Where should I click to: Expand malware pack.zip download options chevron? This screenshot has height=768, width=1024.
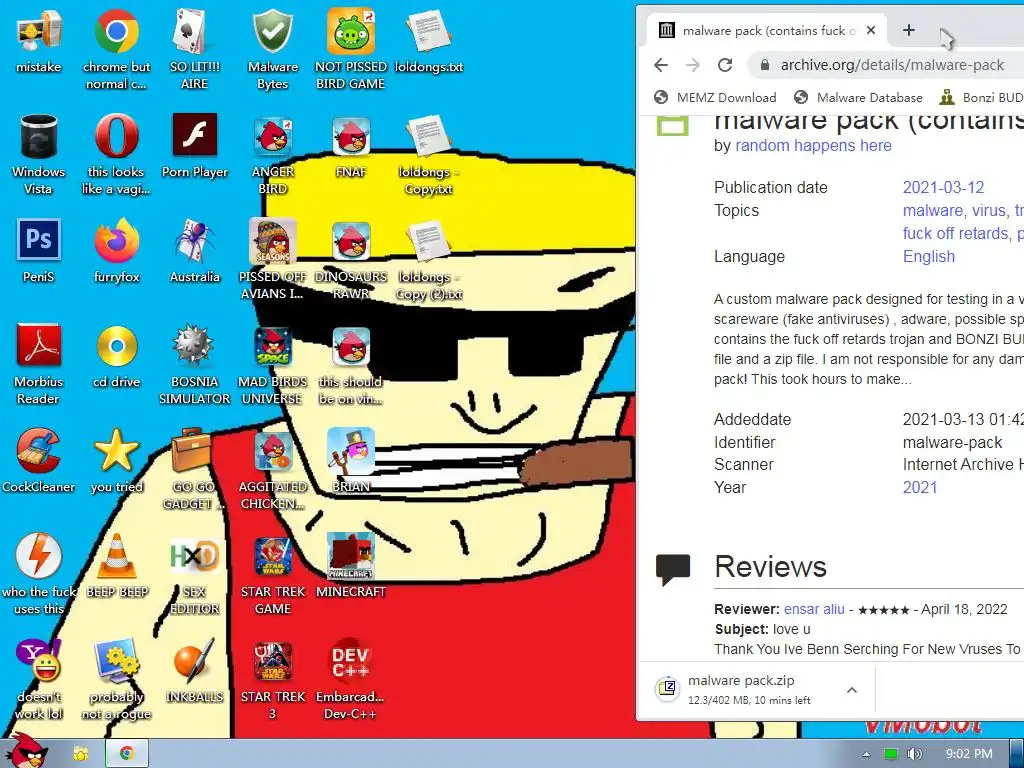(852, 690)
